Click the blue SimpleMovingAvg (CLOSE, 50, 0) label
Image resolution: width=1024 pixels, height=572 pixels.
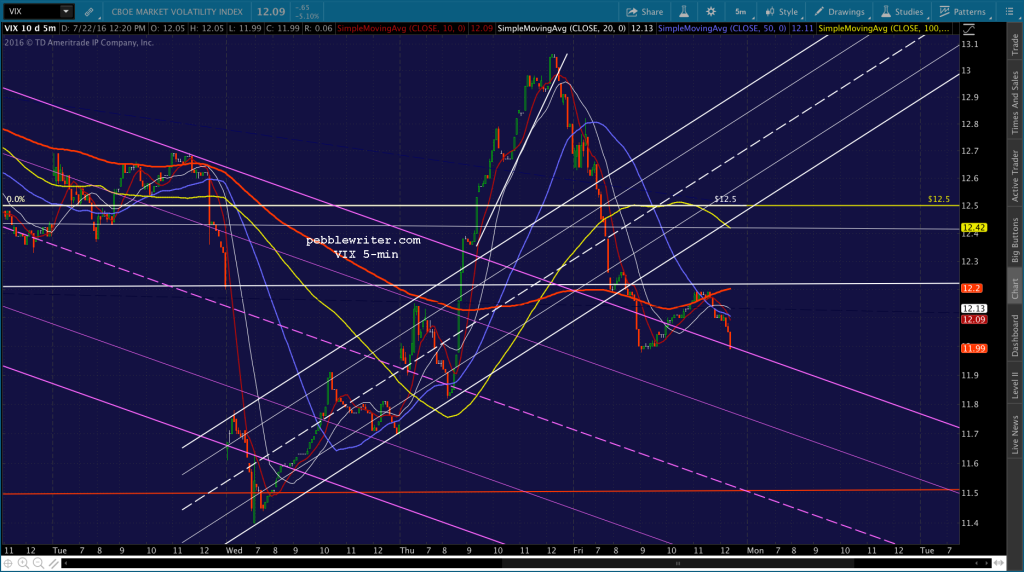pyautogui.click(x=722, y=29)
